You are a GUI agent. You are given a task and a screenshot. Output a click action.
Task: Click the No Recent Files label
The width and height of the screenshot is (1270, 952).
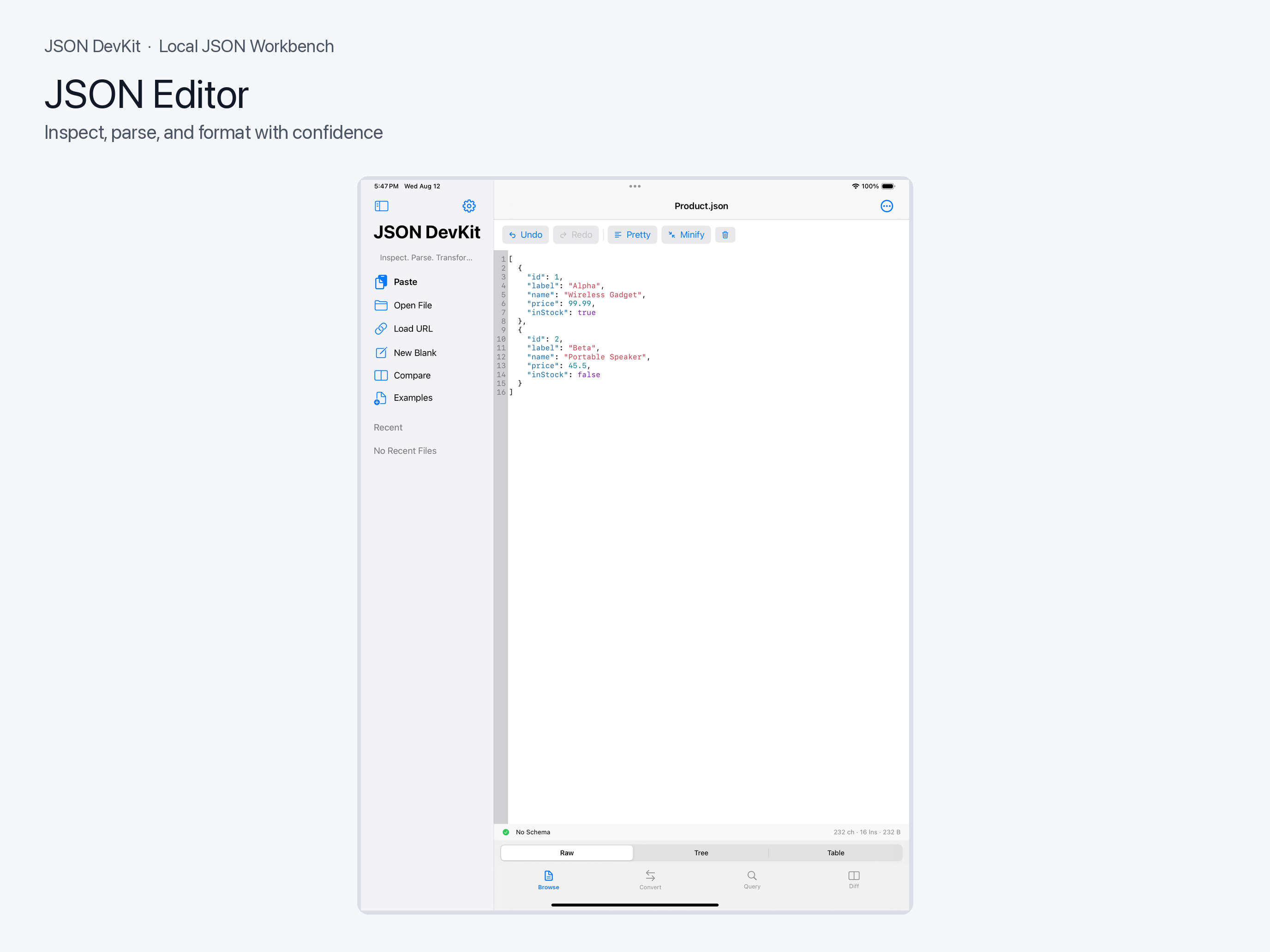[405, 451]
